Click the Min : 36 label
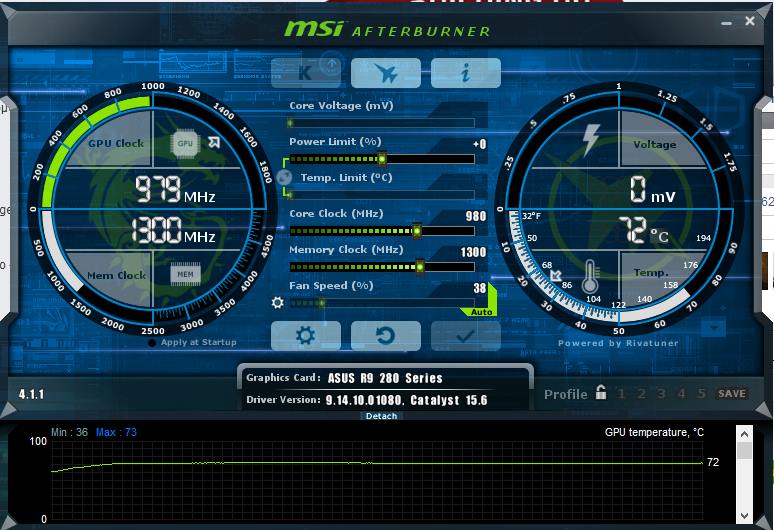Screen dimensions: 774x530 (x=70, y=432)
